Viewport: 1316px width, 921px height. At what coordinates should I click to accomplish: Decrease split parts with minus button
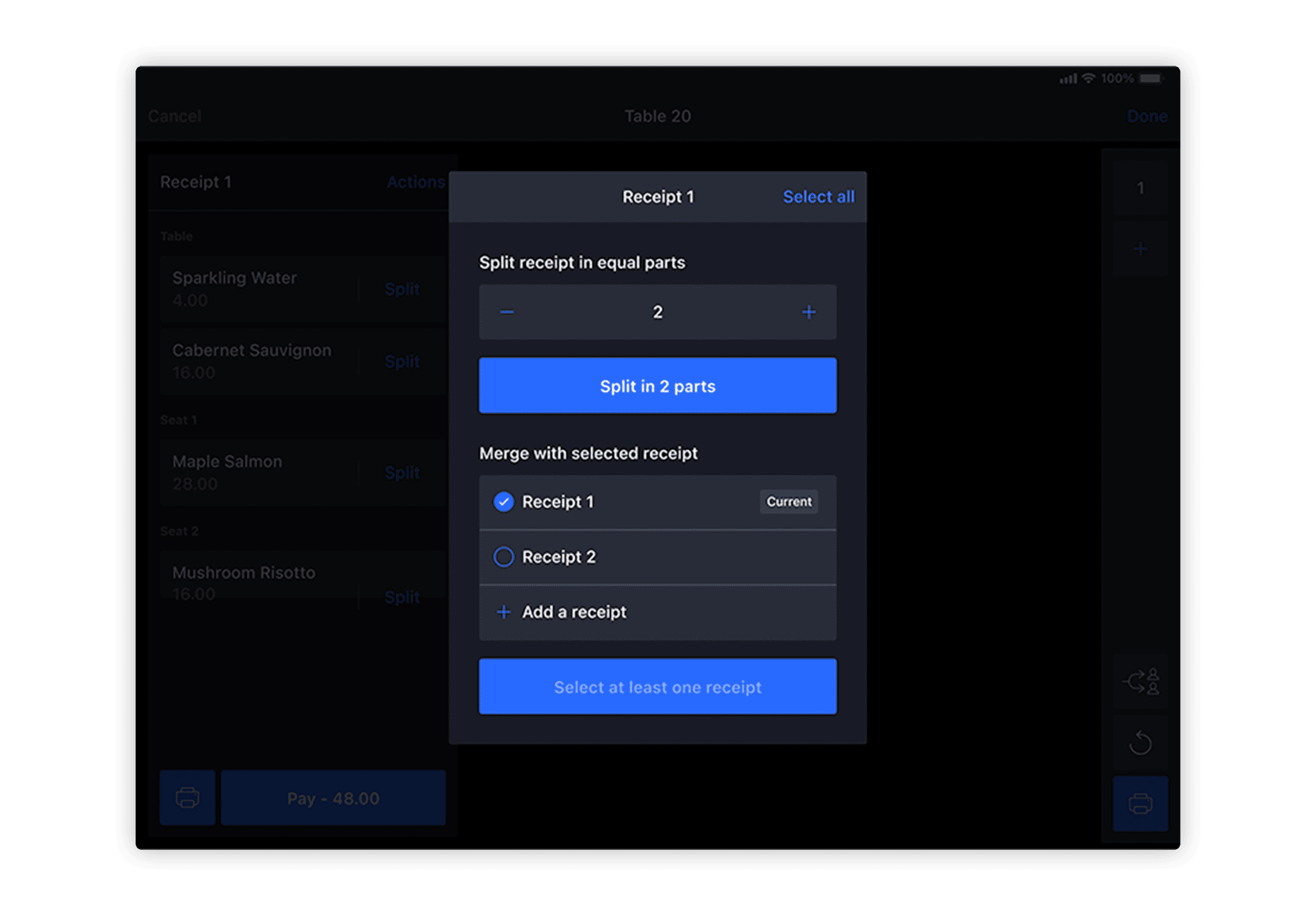(507, 312)
